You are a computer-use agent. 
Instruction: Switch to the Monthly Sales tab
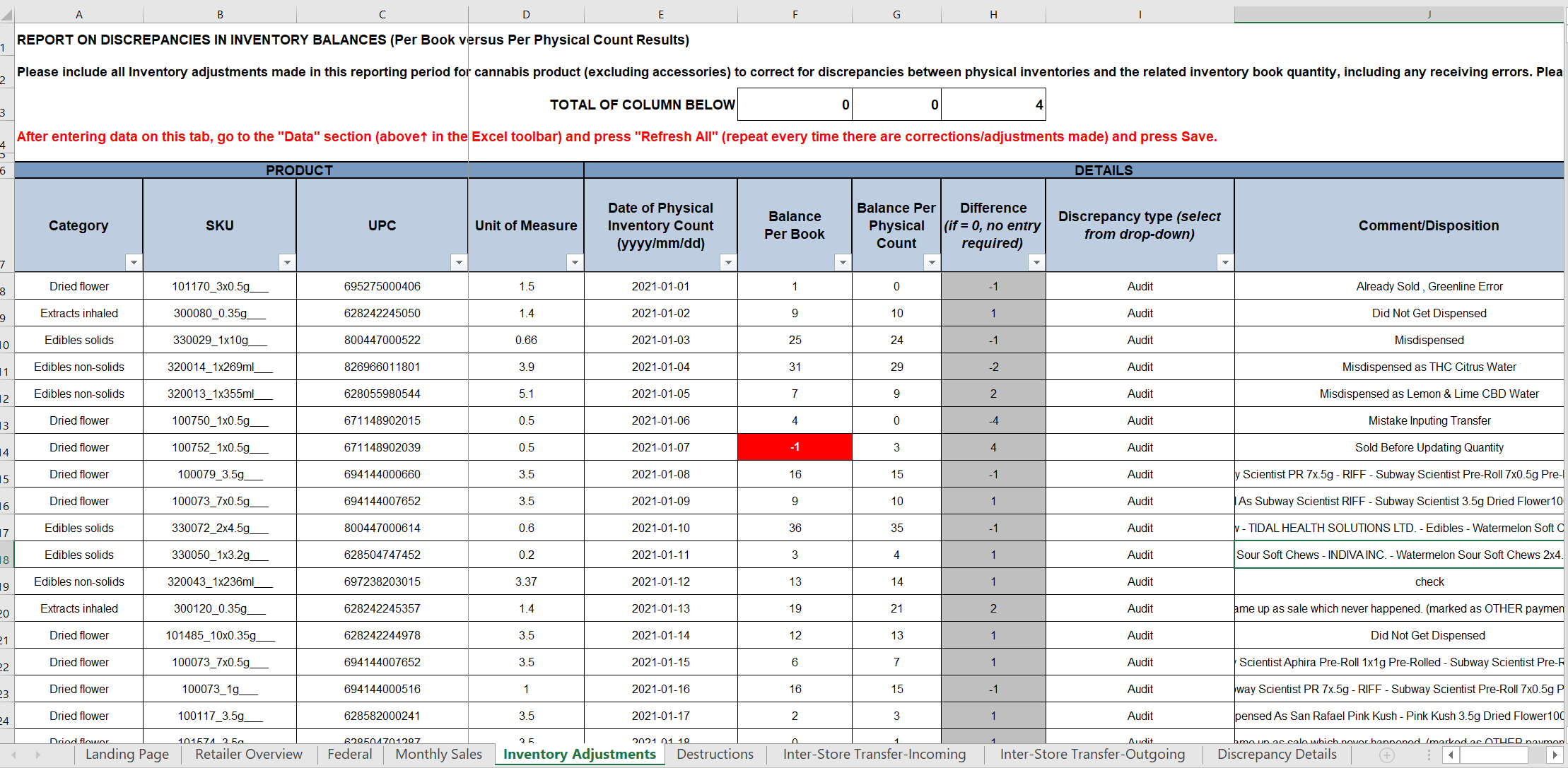pos(438,755)
